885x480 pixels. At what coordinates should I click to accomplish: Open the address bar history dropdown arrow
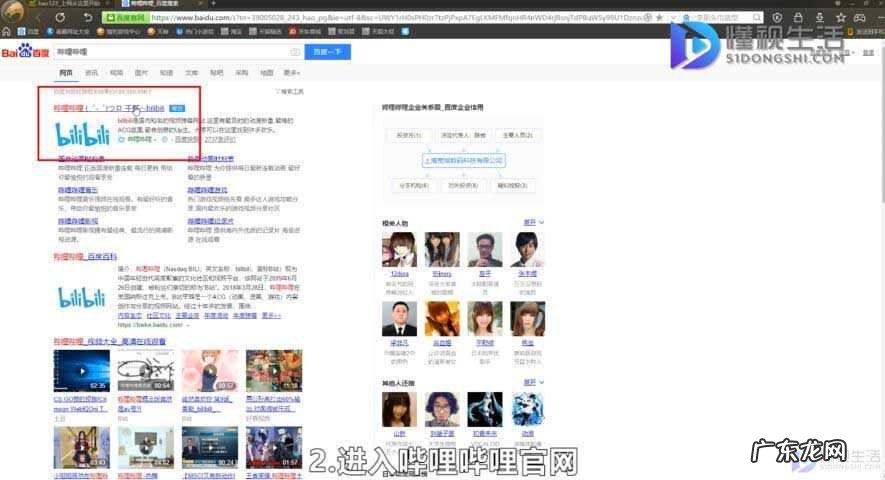click(672, 18)
